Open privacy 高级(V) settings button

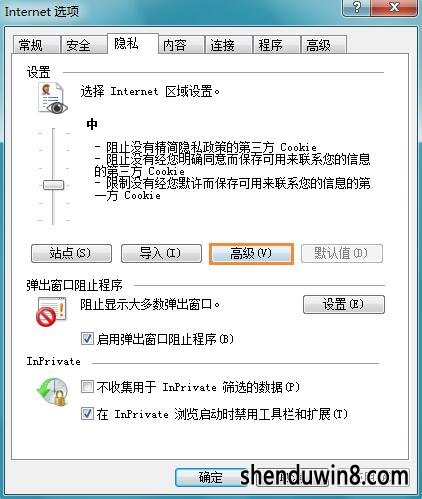pos(251,254)
